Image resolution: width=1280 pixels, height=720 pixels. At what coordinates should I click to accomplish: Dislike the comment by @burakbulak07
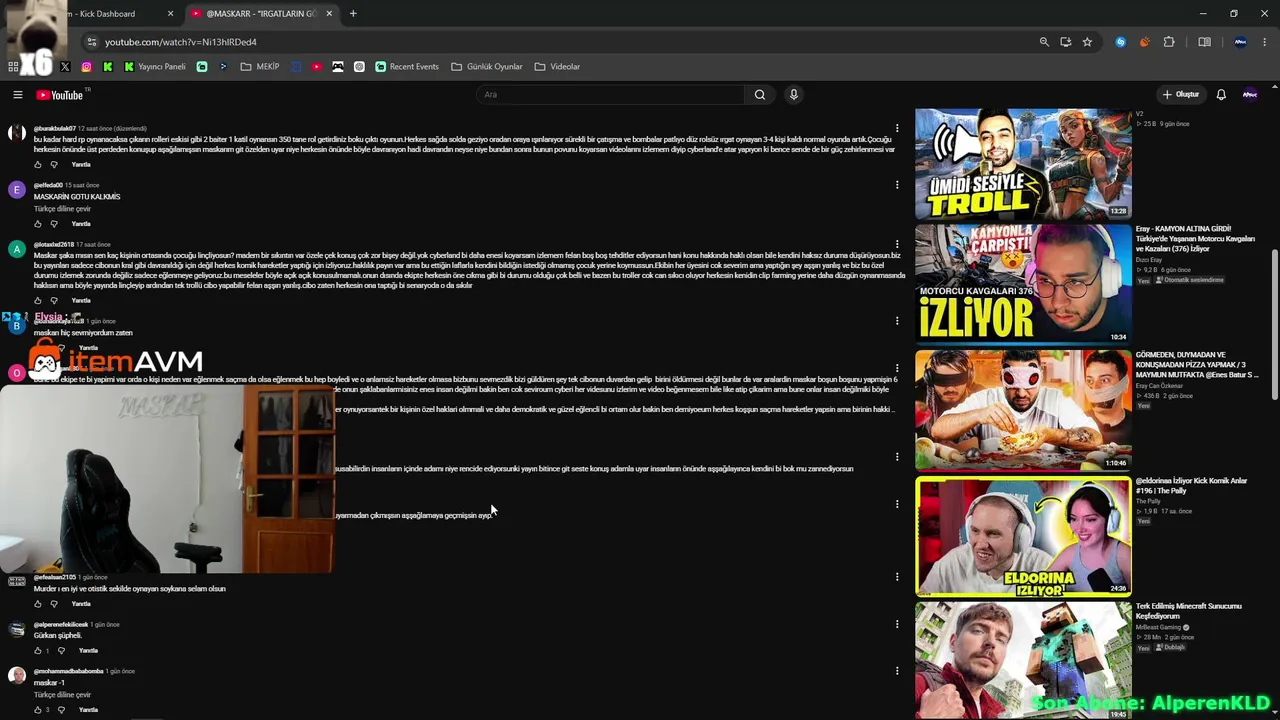pyautogui.click(x=54, y=165)
